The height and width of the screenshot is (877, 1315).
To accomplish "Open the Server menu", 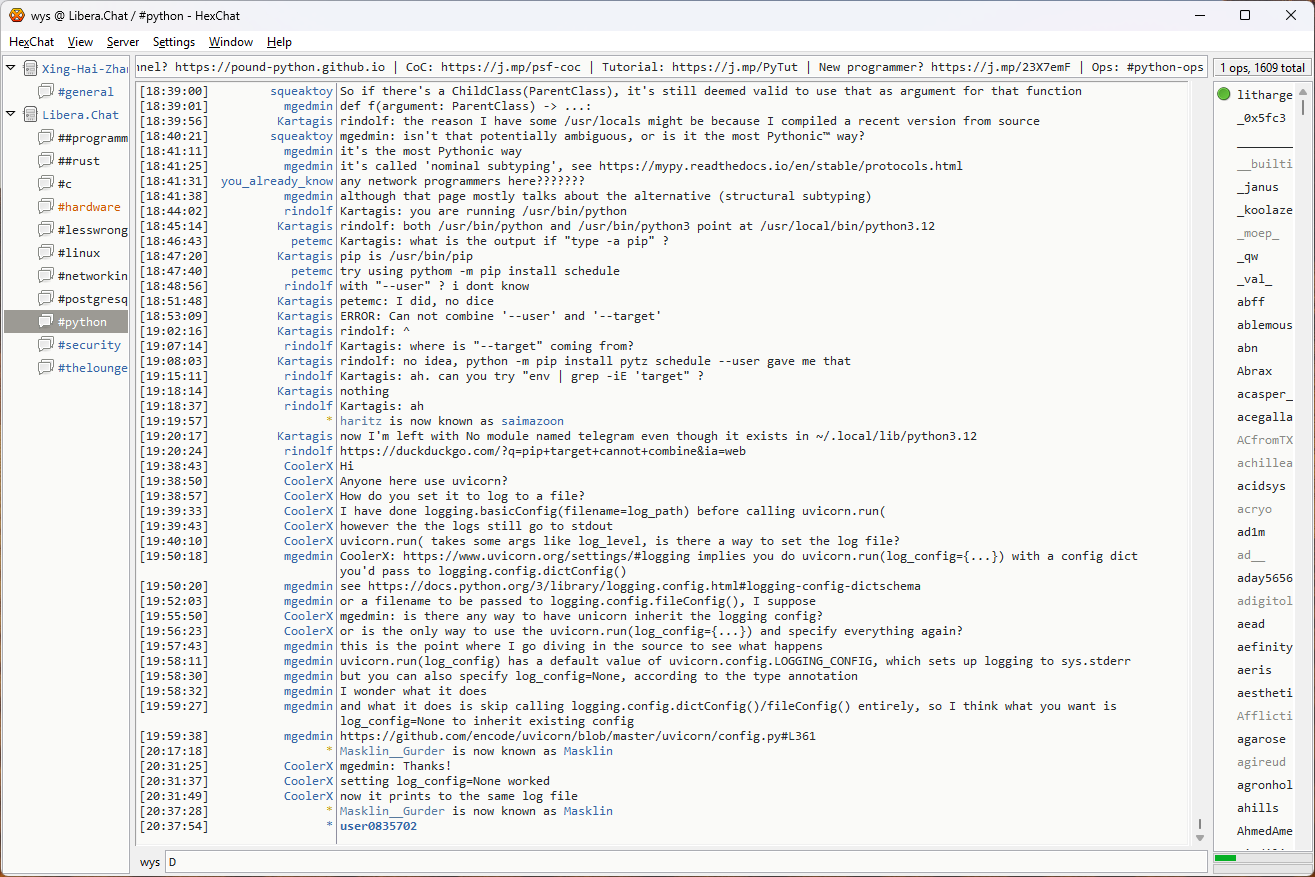I will [123, 42].
